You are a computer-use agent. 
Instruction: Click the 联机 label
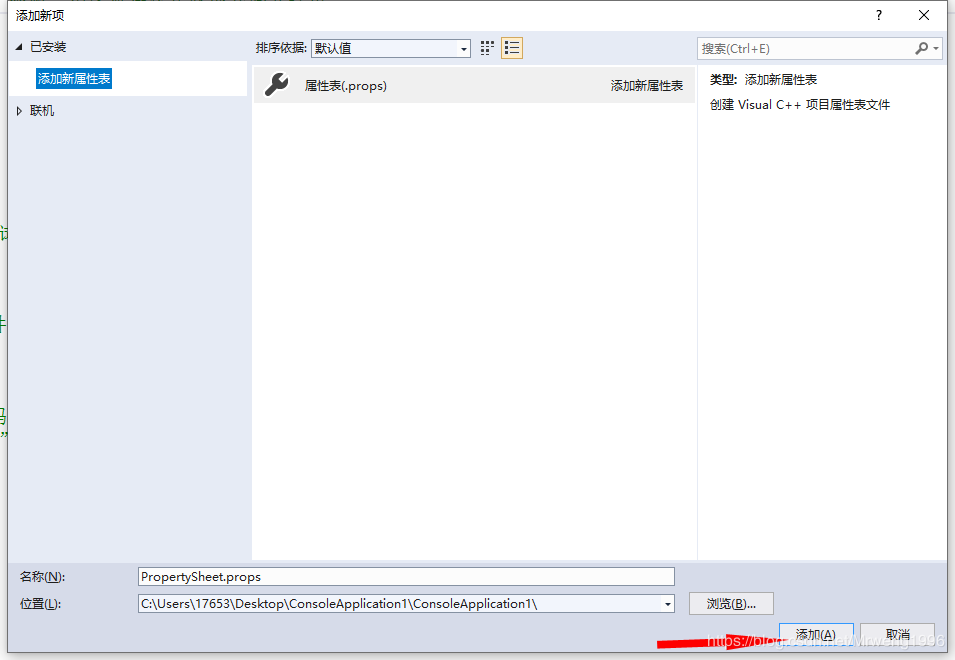[42, 111]
